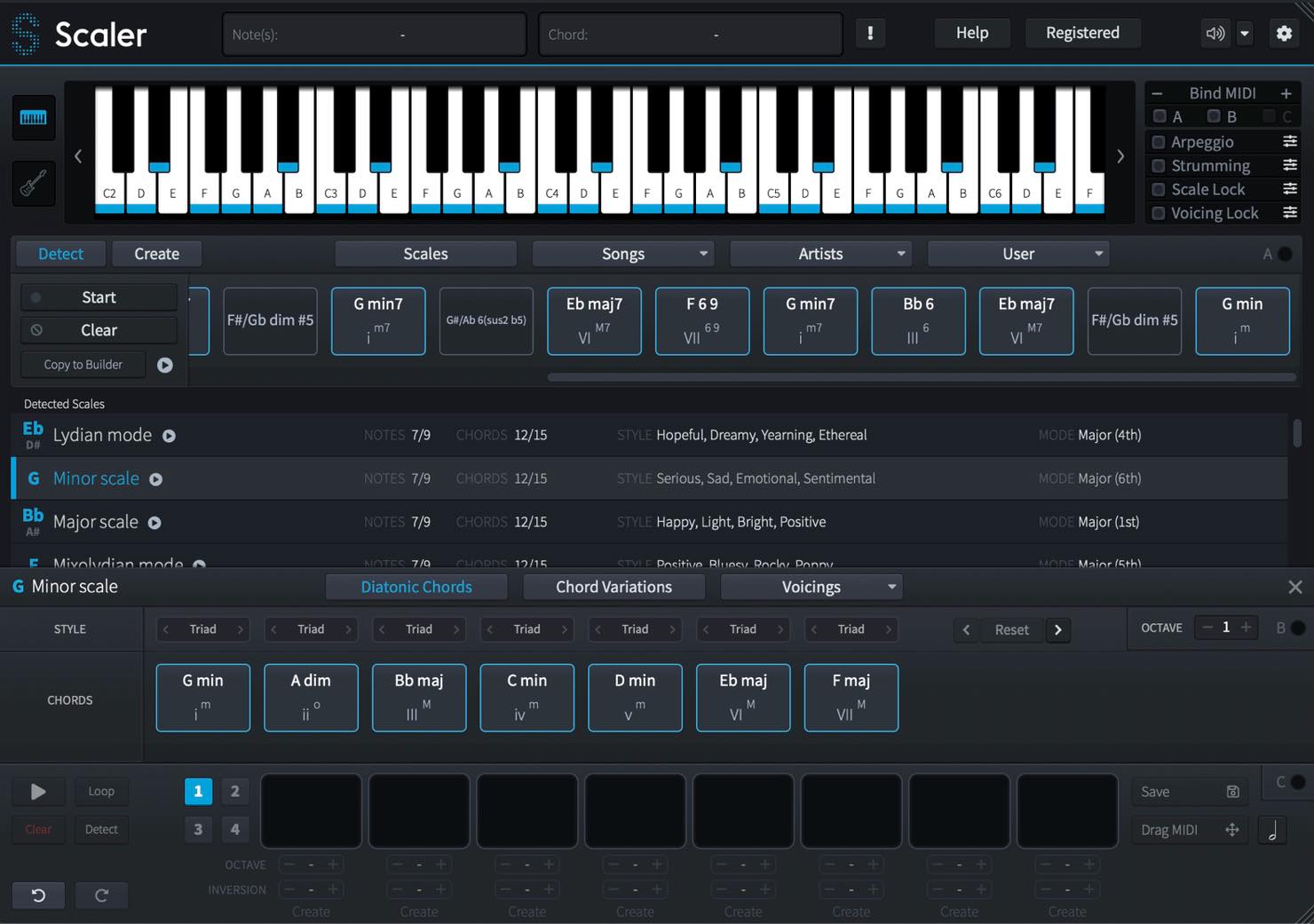Click the undo arrow icon
The width and height of the screenshot is (1314, 924).
tap(38, 895)
